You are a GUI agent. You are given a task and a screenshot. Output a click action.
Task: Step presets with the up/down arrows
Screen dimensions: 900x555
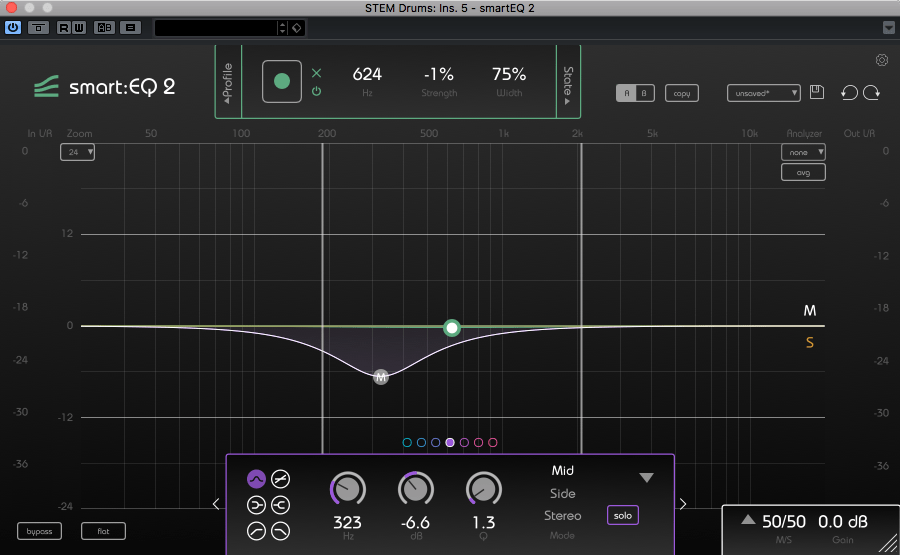pos(282,28)
